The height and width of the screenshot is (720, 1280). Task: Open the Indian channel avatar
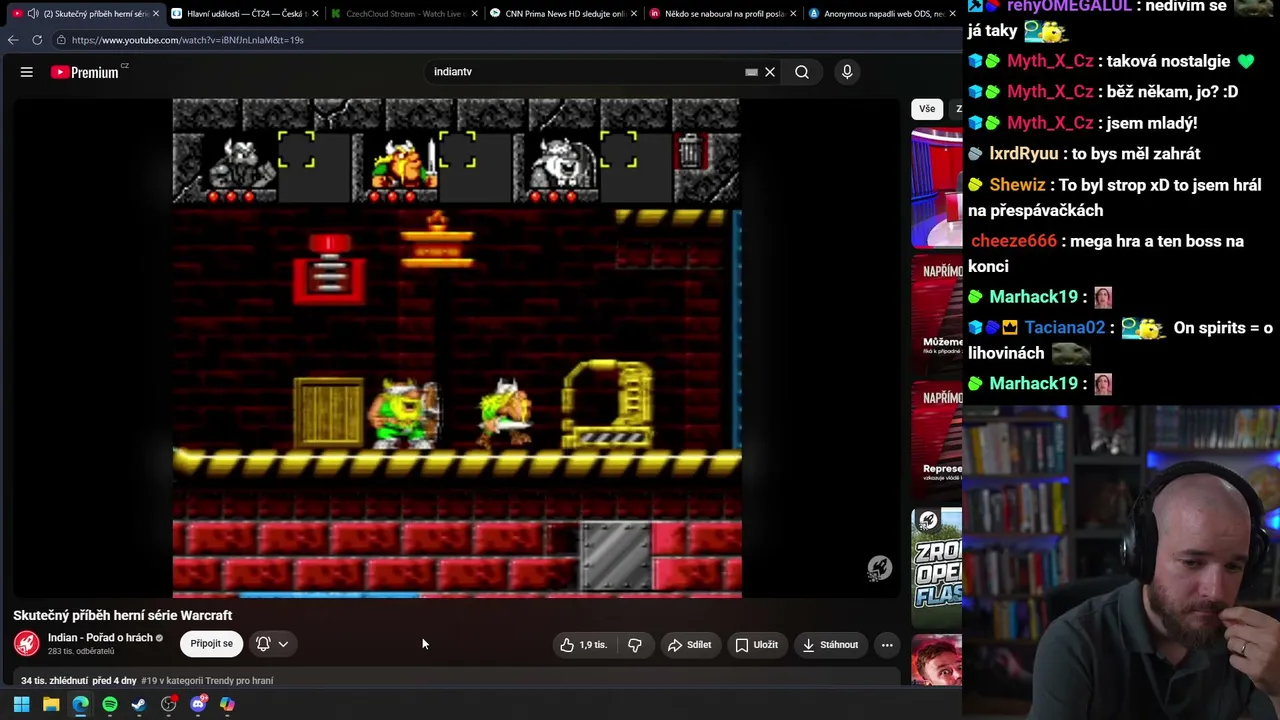tap(27, 643)
